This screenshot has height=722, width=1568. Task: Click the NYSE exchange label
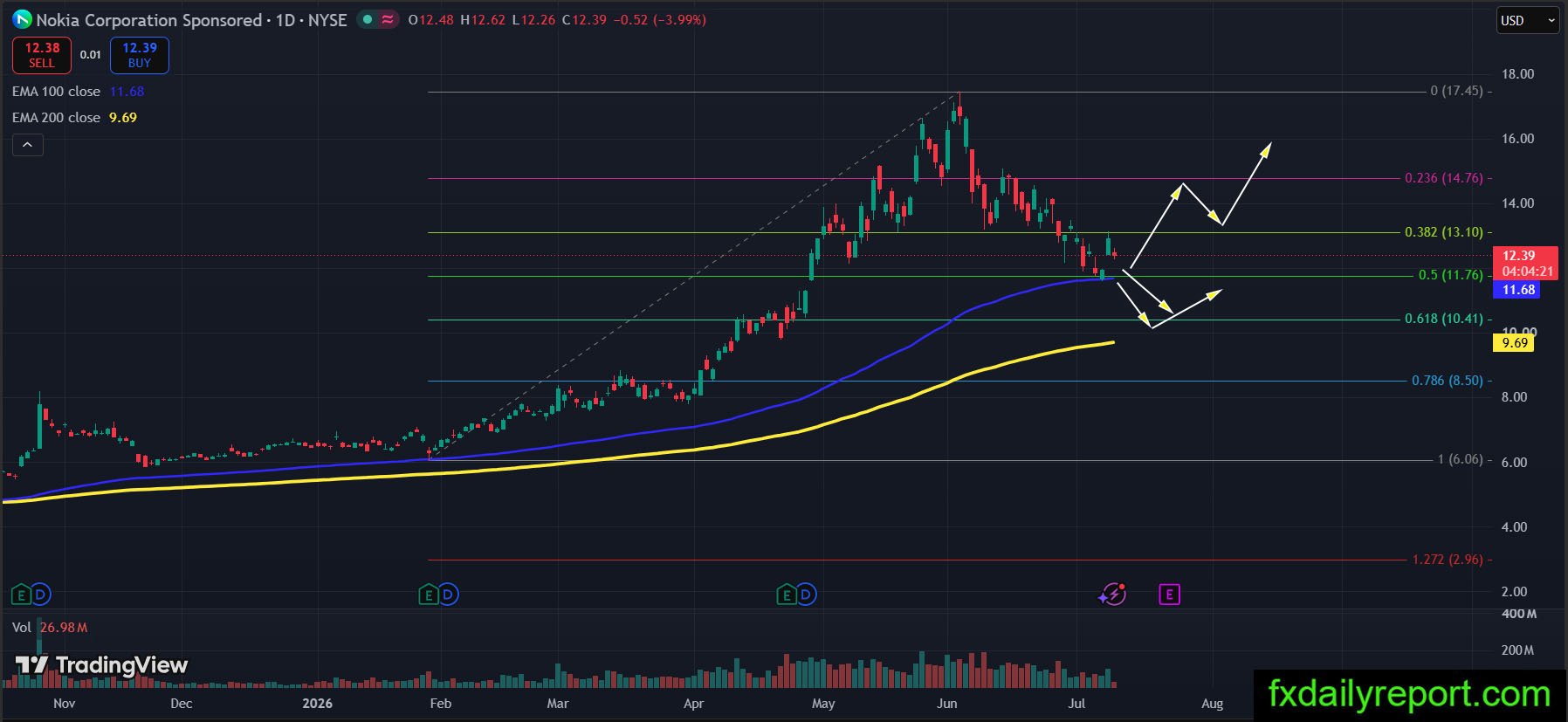[x=327, y=20]
